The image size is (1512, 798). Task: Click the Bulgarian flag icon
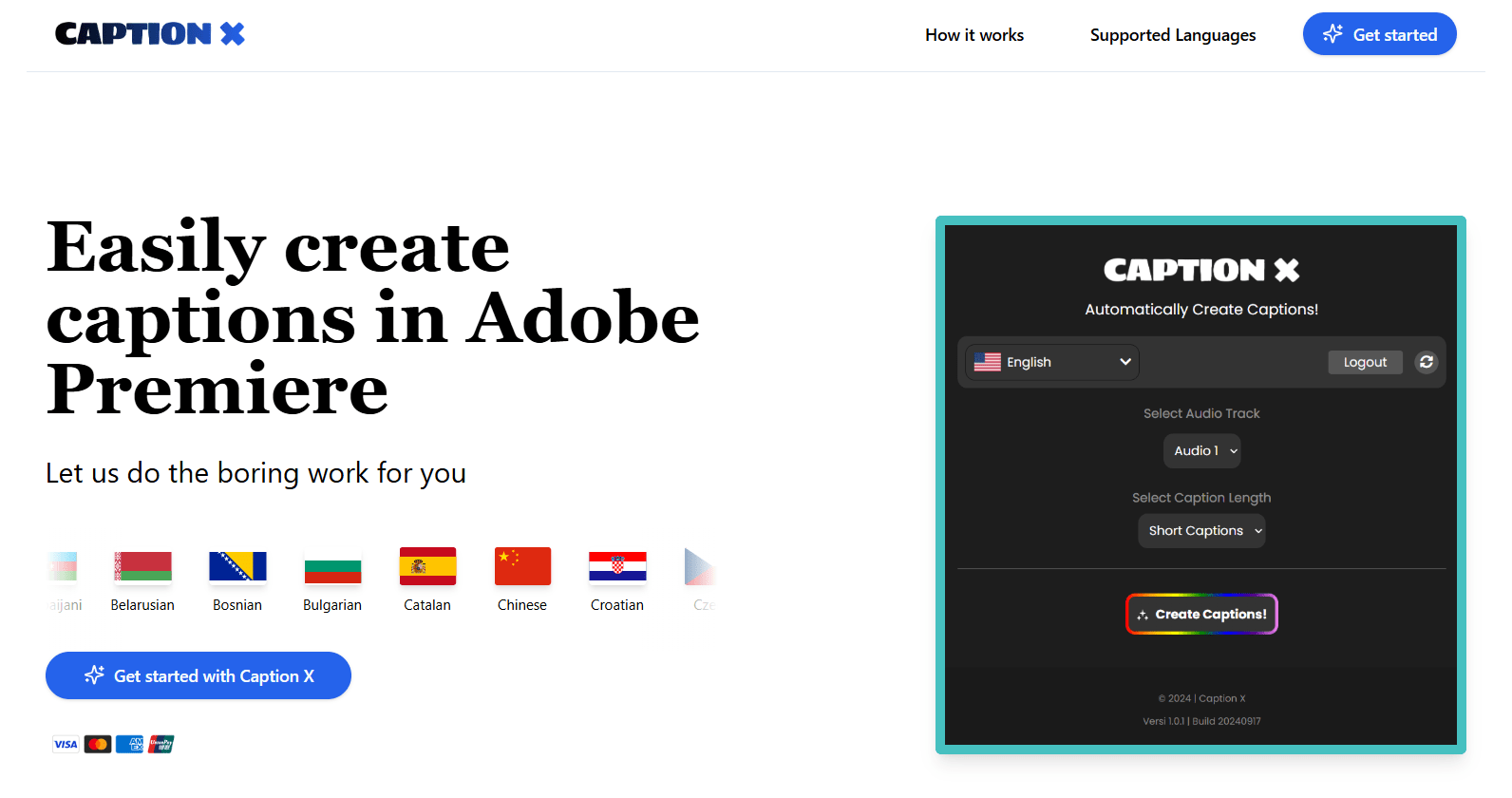[x=332, y=567]
